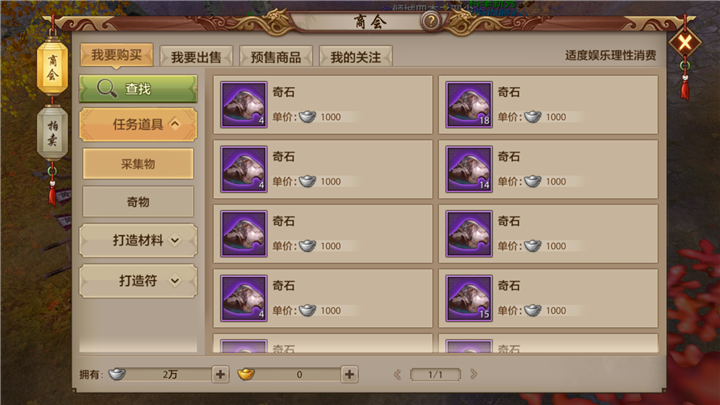
Task: Go to previous page arrow
Action: point(398,374)
